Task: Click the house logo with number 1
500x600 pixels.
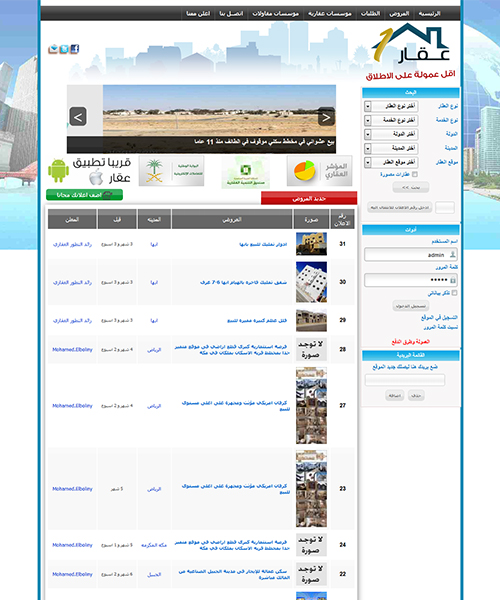Action: click(x=411, y=43)
